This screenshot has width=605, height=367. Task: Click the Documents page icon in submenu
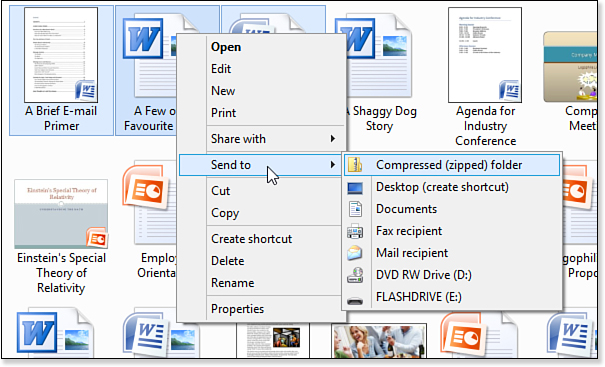[x=355, y=209]
